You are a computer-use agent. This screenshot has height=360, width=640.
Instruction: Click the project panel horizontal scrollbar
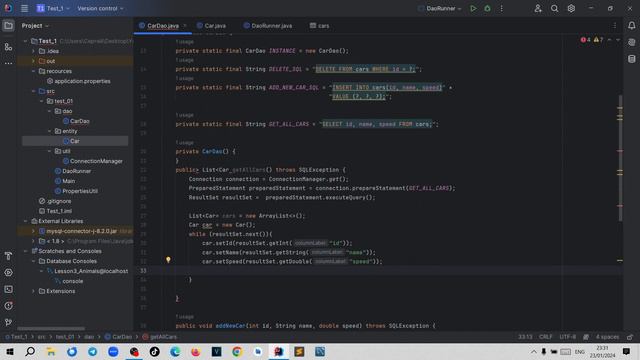coord(51,329)
